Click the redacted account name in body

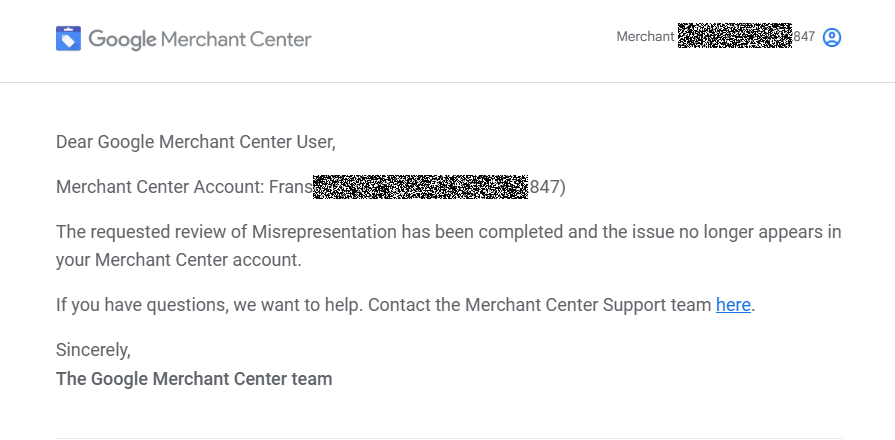(421, 187)
